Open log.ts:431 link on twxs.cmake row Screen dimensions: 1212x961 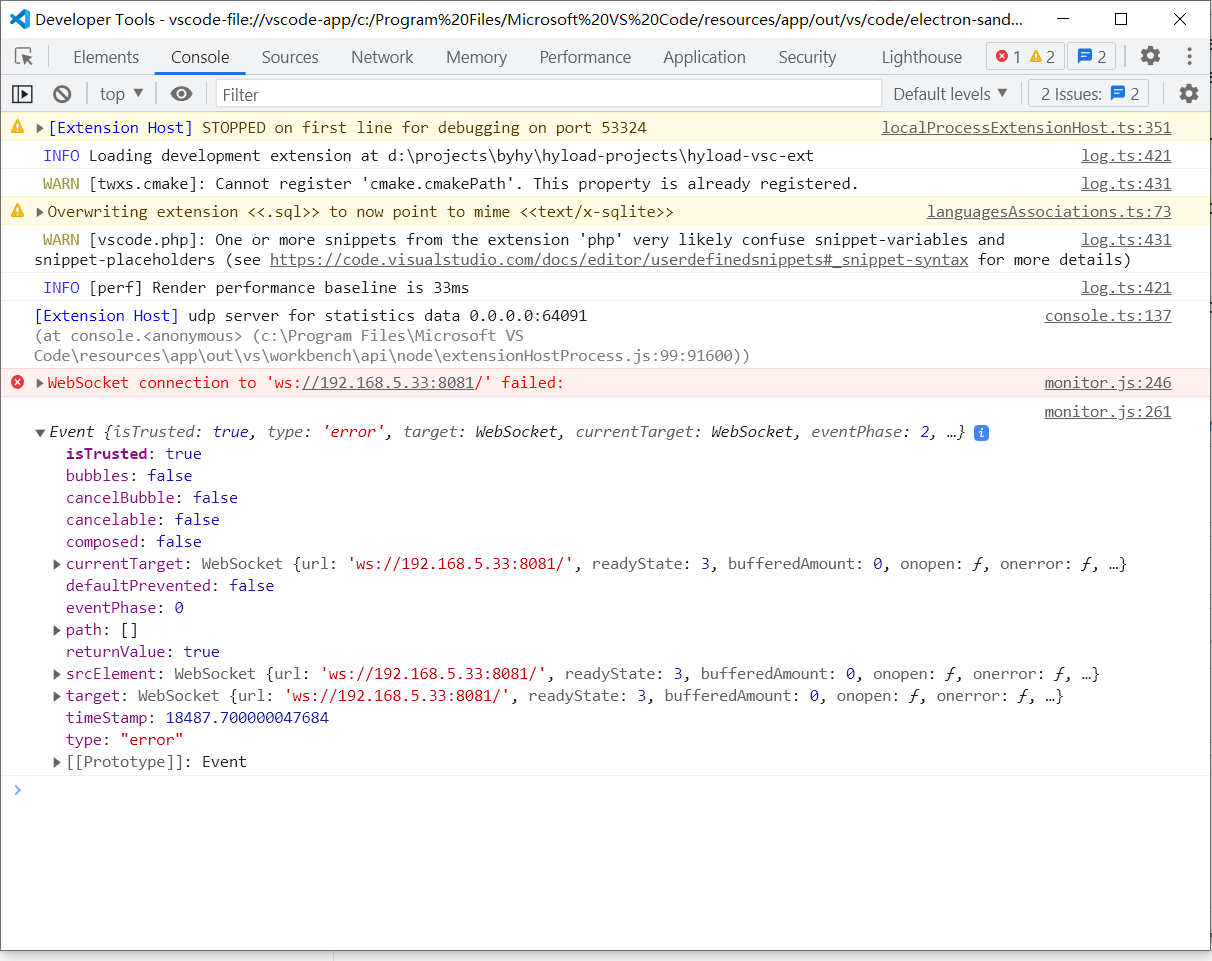1126,184
